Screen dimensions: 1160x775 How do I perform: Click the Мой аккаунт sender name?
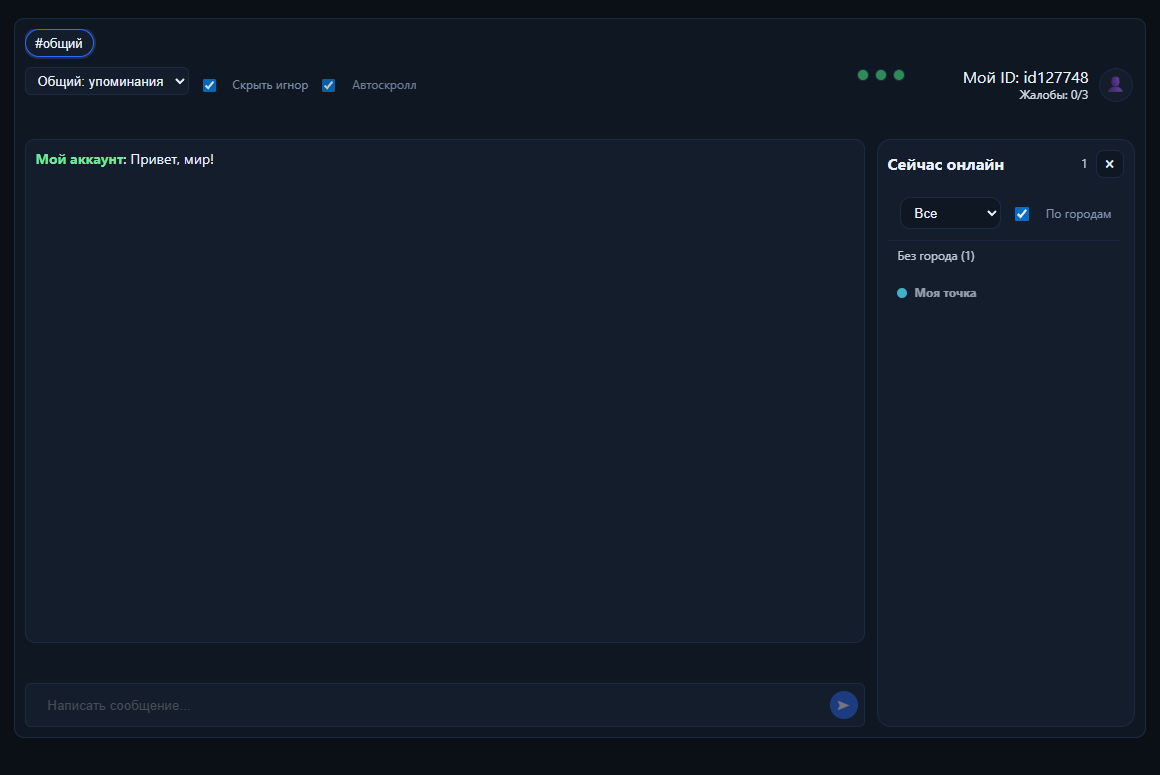tap(81, 159)
